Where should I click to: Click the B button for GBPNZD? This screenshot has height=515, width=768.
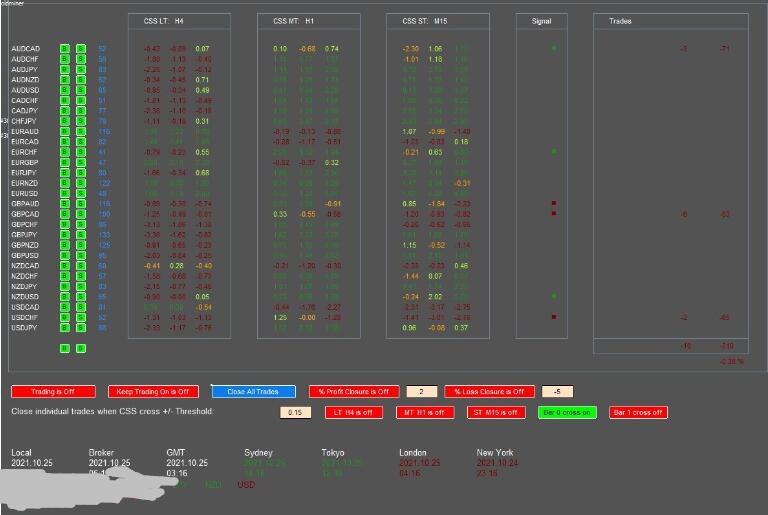point(65,245)
